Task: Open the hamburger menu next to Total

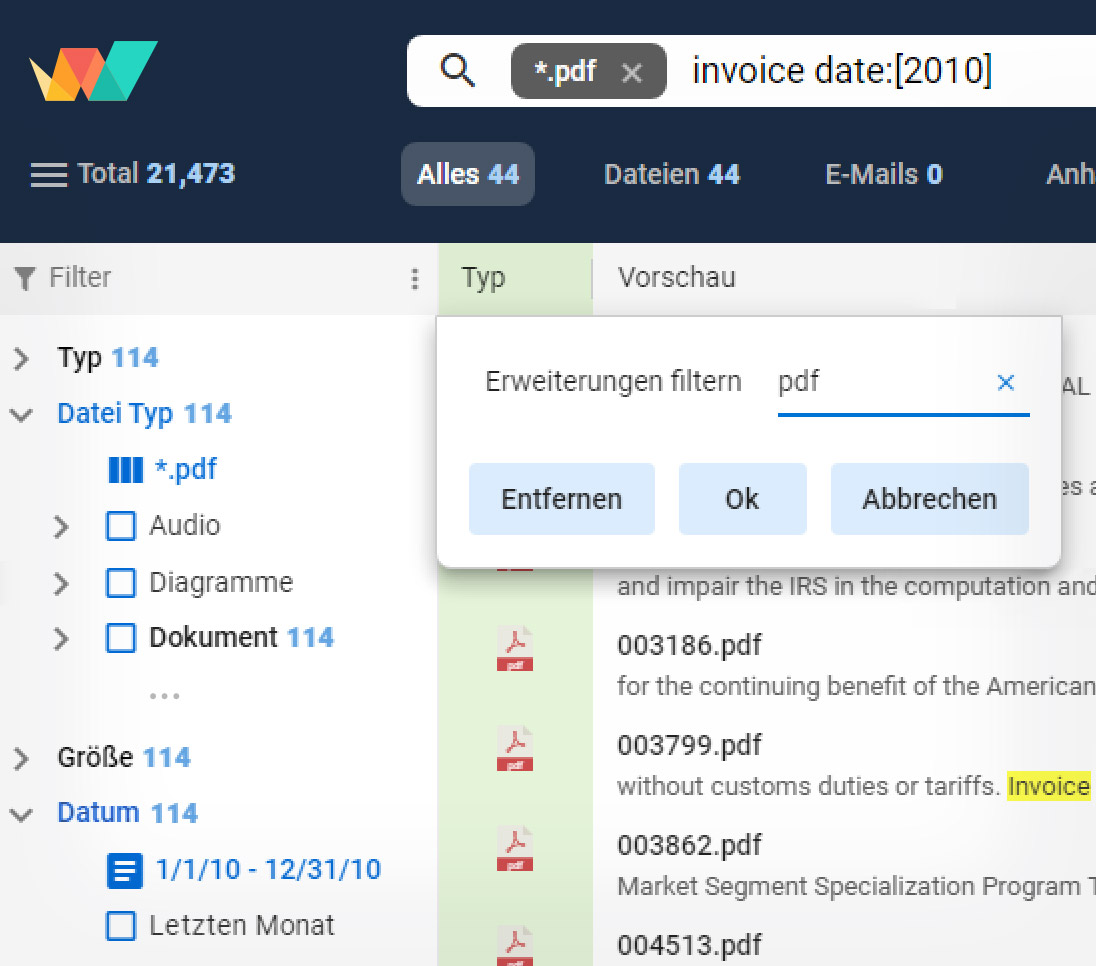Action: [49, 175]
